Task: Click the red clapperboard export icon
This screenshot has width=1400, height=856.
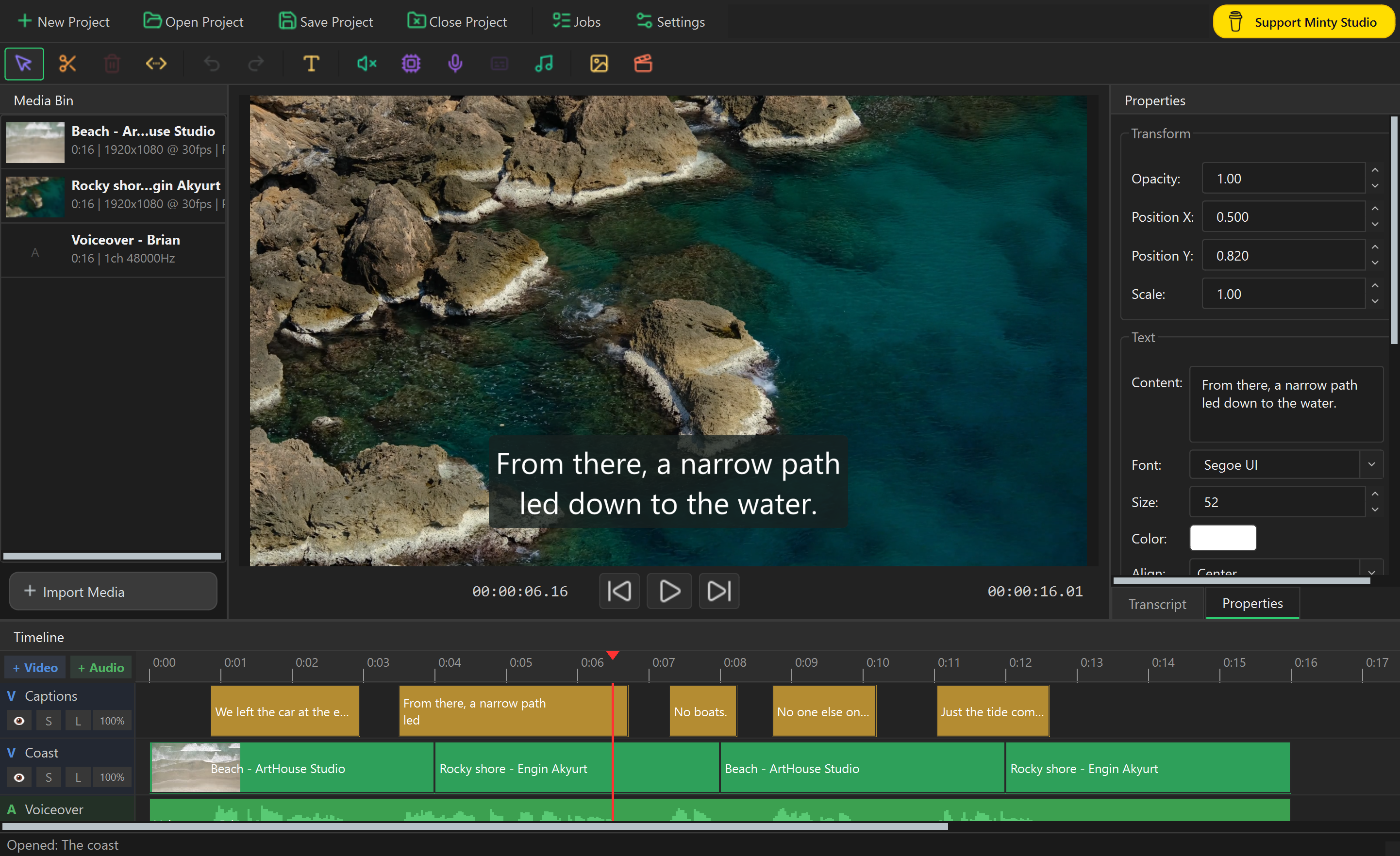Action: pos(643,64)
